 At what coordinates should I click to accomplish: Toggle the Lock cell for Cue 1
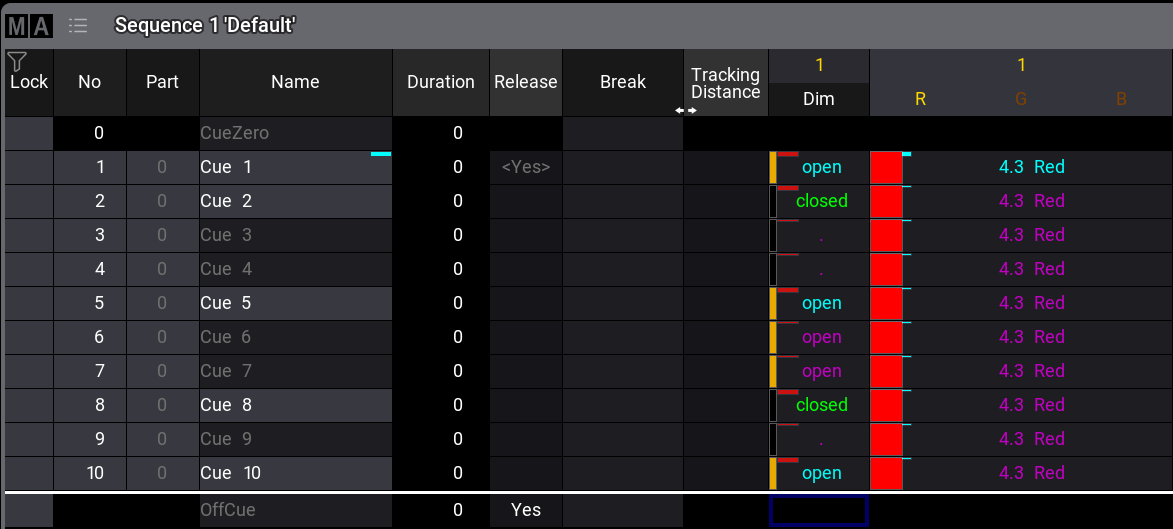tap(28, 168)
